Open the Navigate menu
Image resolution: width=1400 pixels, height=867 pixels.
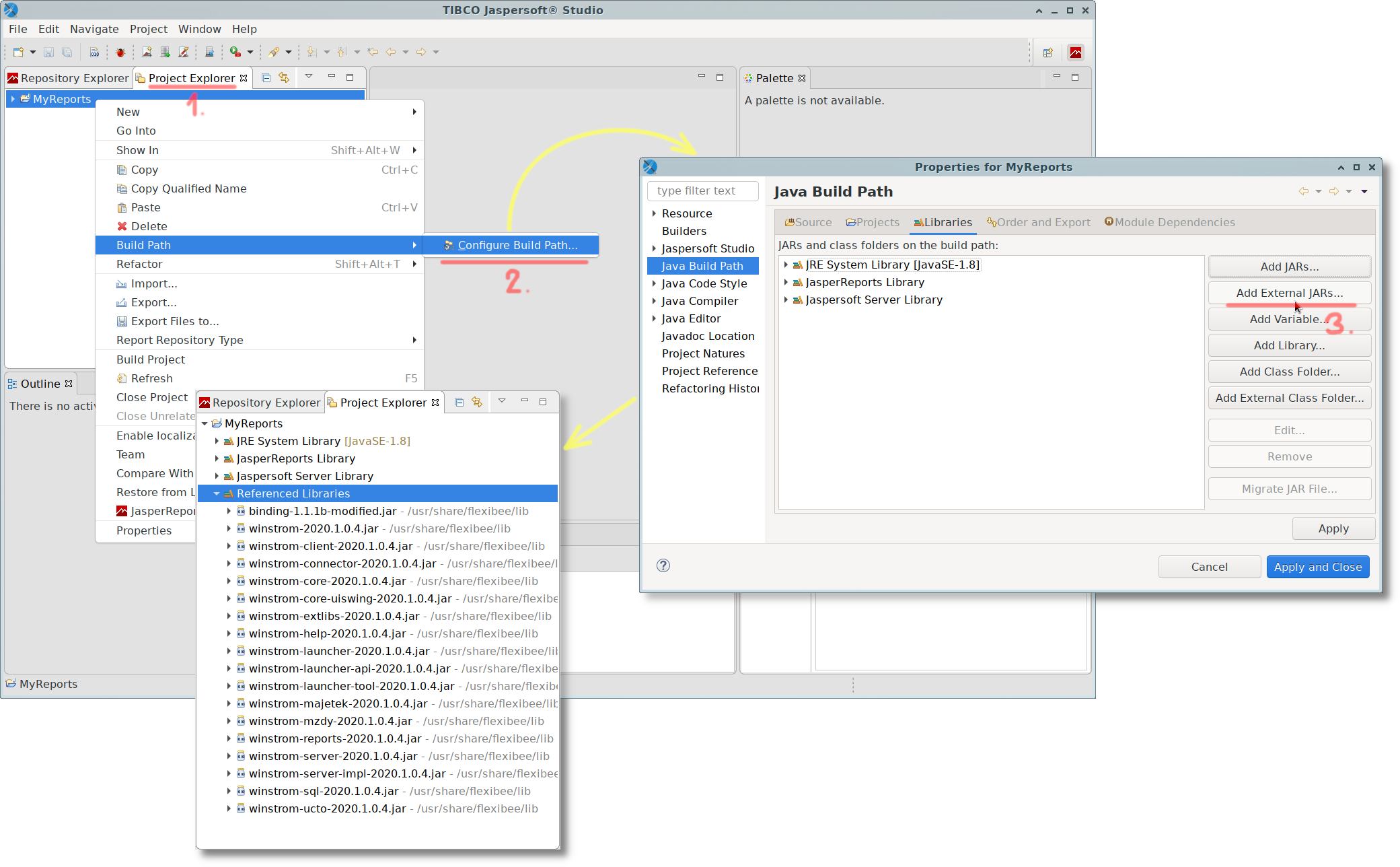(94, 29)
